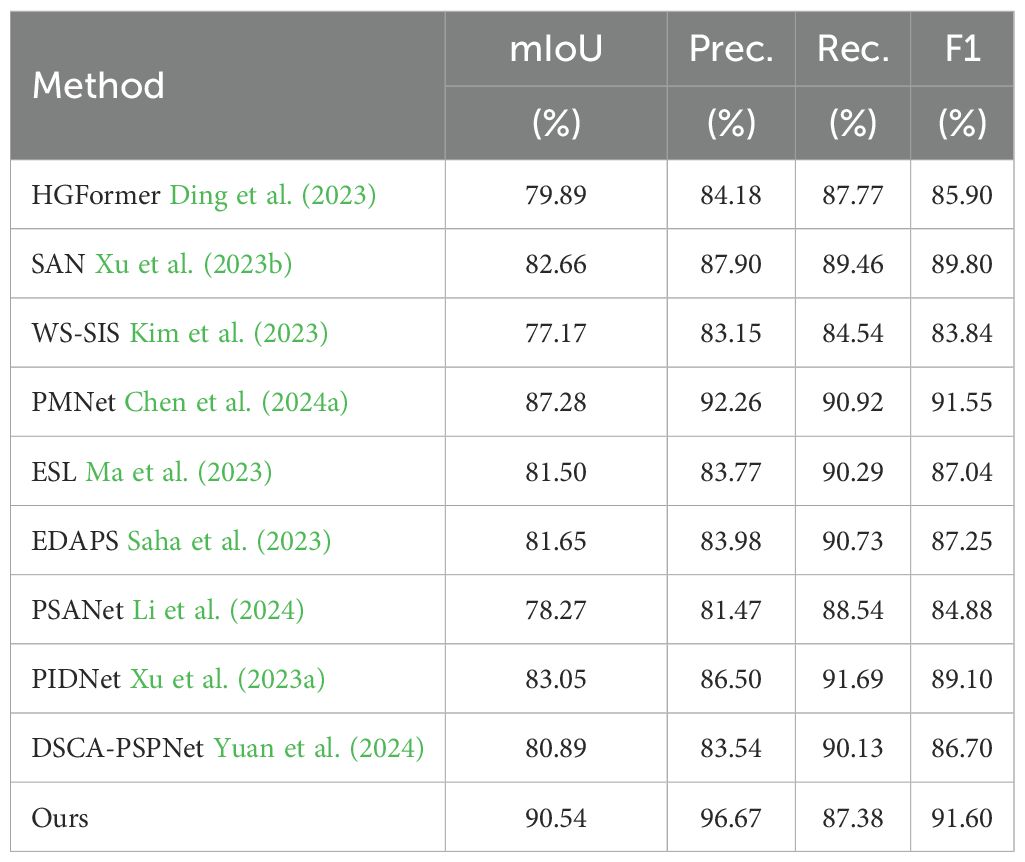
Task: Select the 96.67 precision value
Action: [x=731, y=817]
